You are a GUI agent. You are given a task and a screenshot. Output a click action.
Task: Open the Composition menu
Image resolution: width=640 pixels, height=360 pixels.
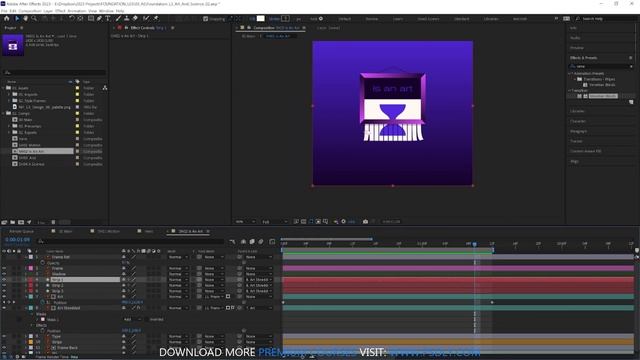coord(30,11)
